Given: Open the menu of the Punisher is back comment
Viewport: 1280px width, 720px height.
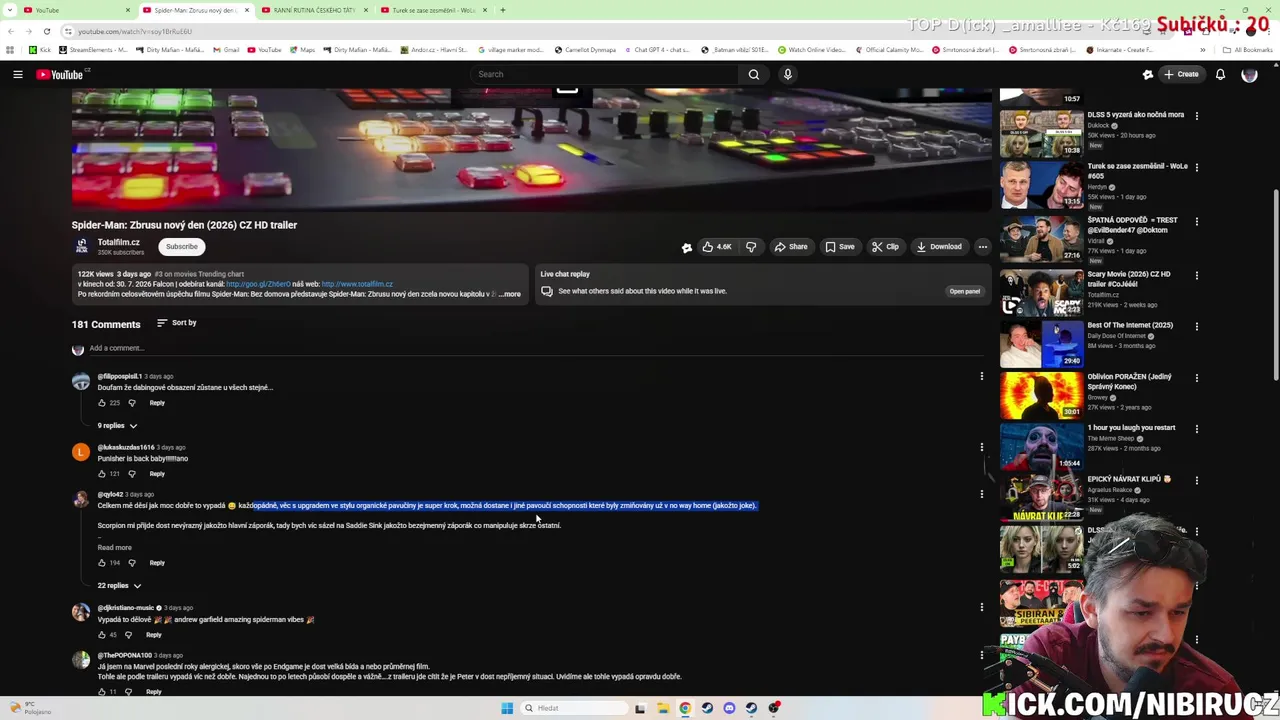Looking at the screenshot, I should (x=981, y=447).
